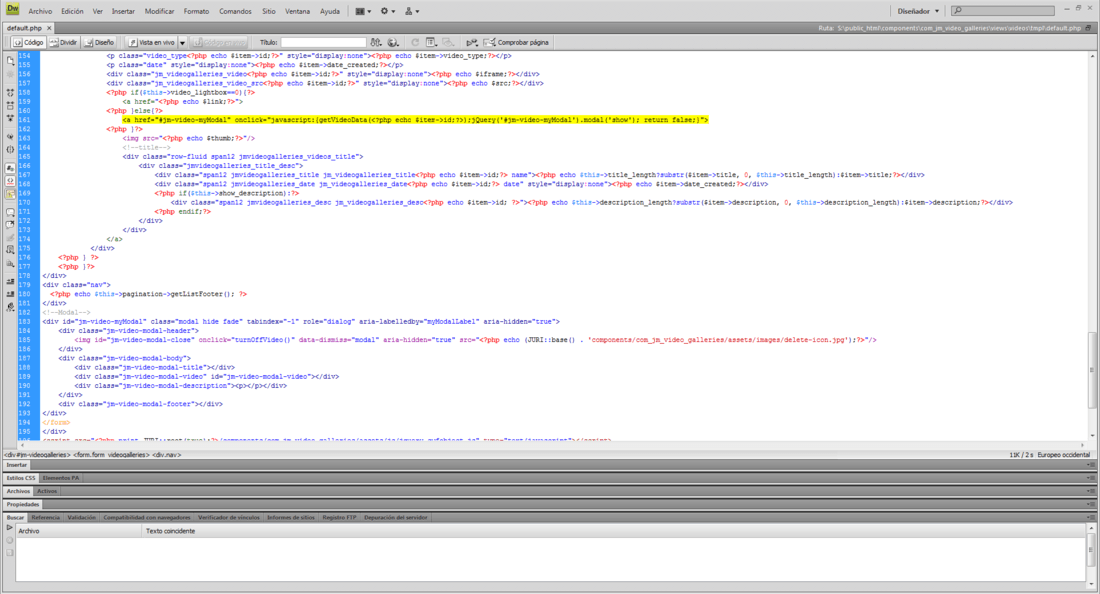Image resolution: width=1100 pixels, height=594 pixels.
Task: Click Move or convert CSS icon
Action: point(10,264)
